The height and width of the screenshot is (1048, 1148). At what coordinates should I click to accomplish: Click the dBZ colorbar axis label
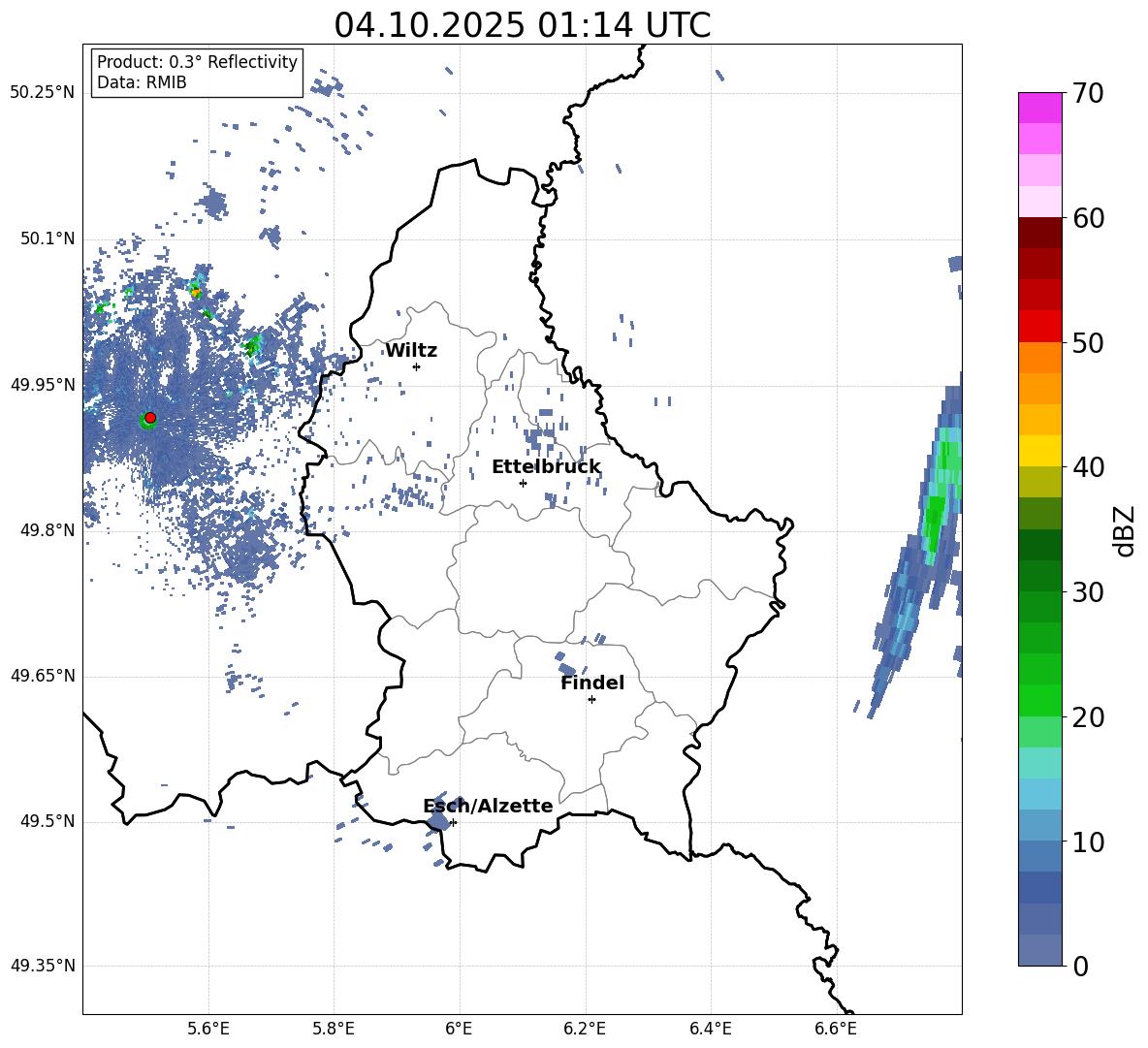coord(1126,530)
